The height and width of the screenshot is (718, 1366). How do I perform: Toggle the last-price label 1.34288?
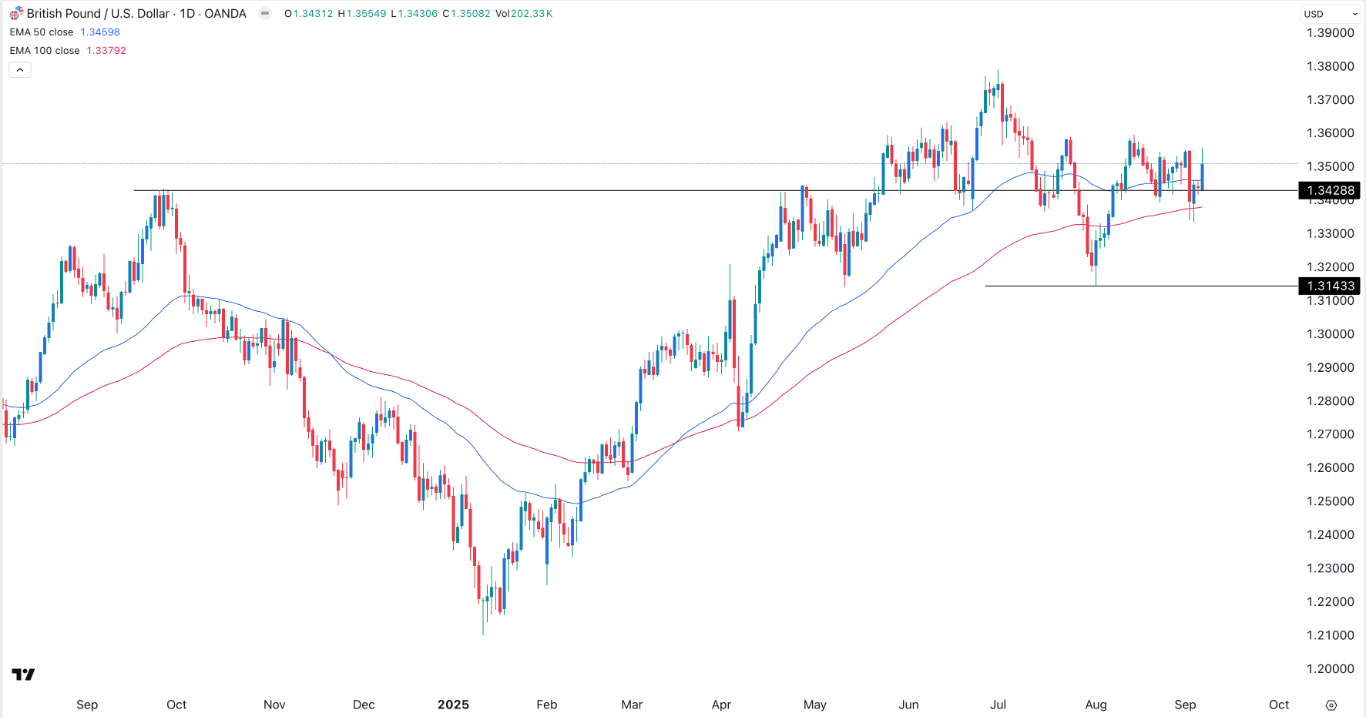1331,190
